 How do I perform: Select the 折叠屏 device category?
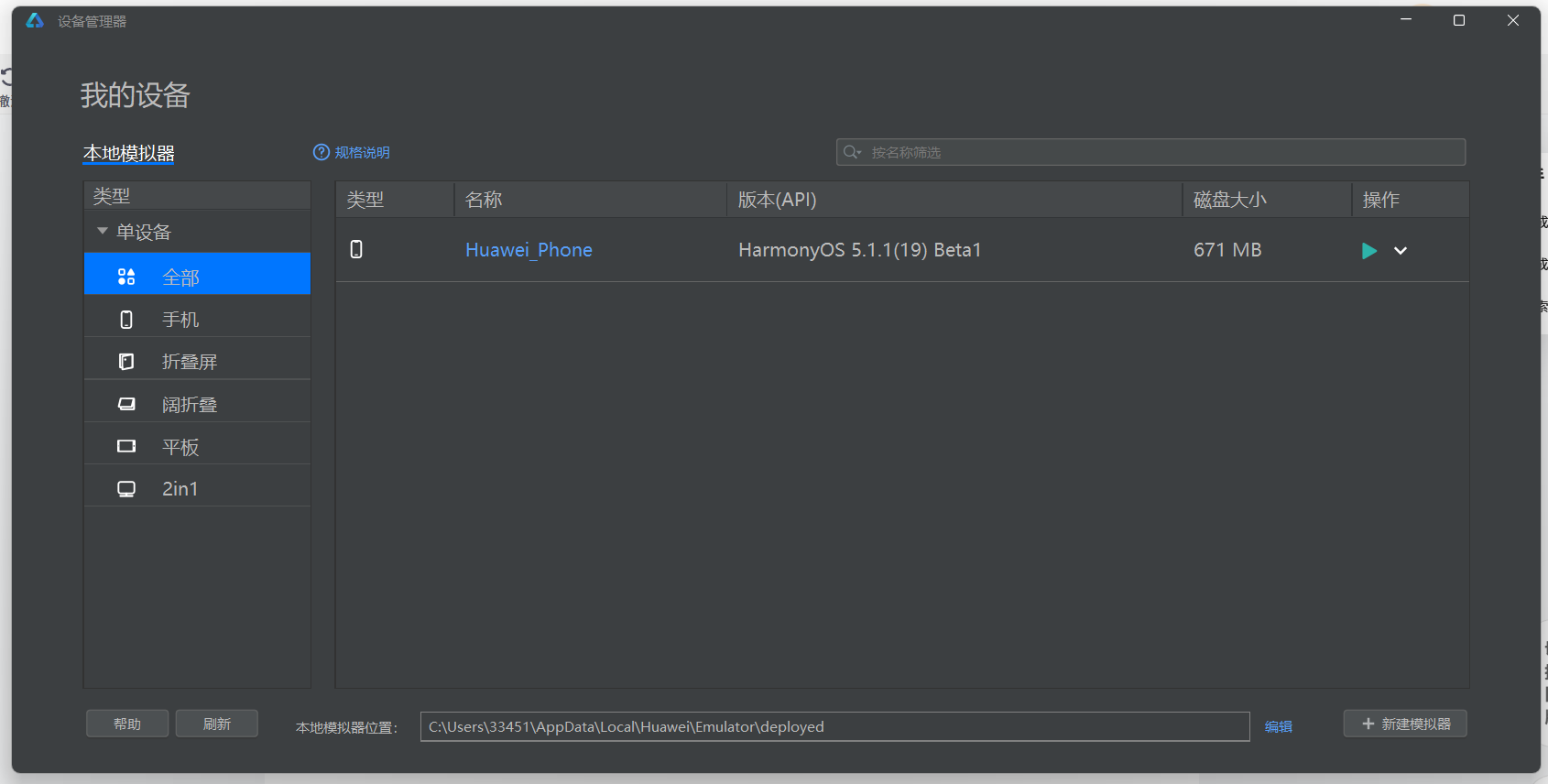[x=197, y=358]
